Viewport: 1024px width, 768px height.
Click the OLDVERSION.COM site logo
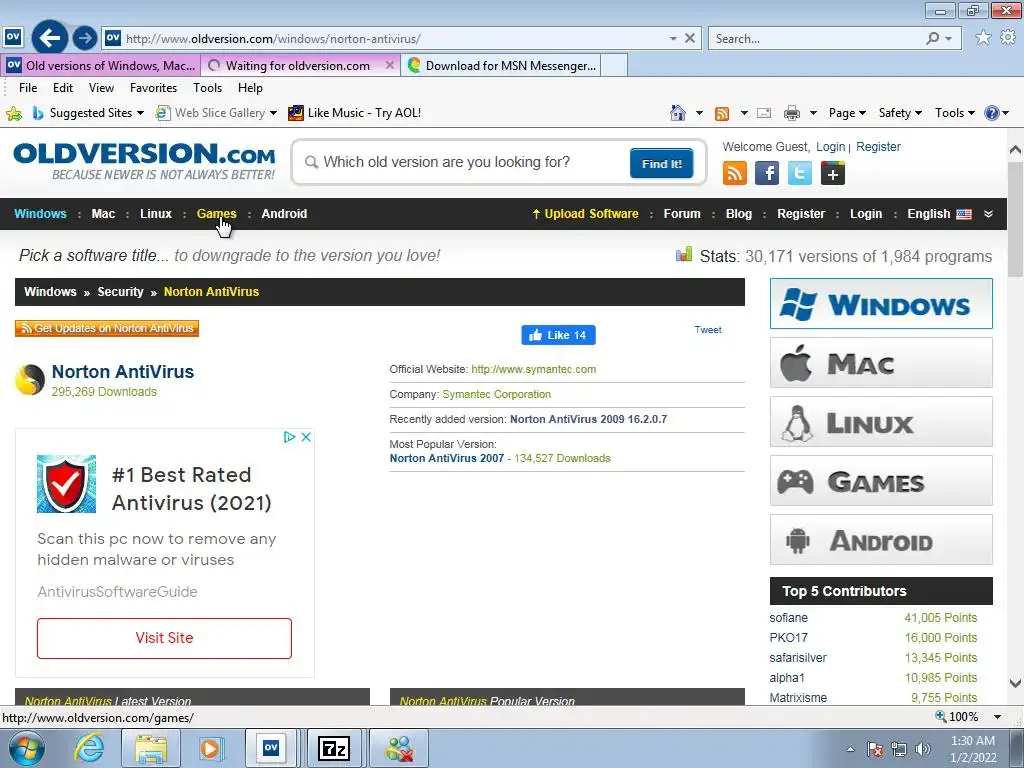click(x=144, y=161)
